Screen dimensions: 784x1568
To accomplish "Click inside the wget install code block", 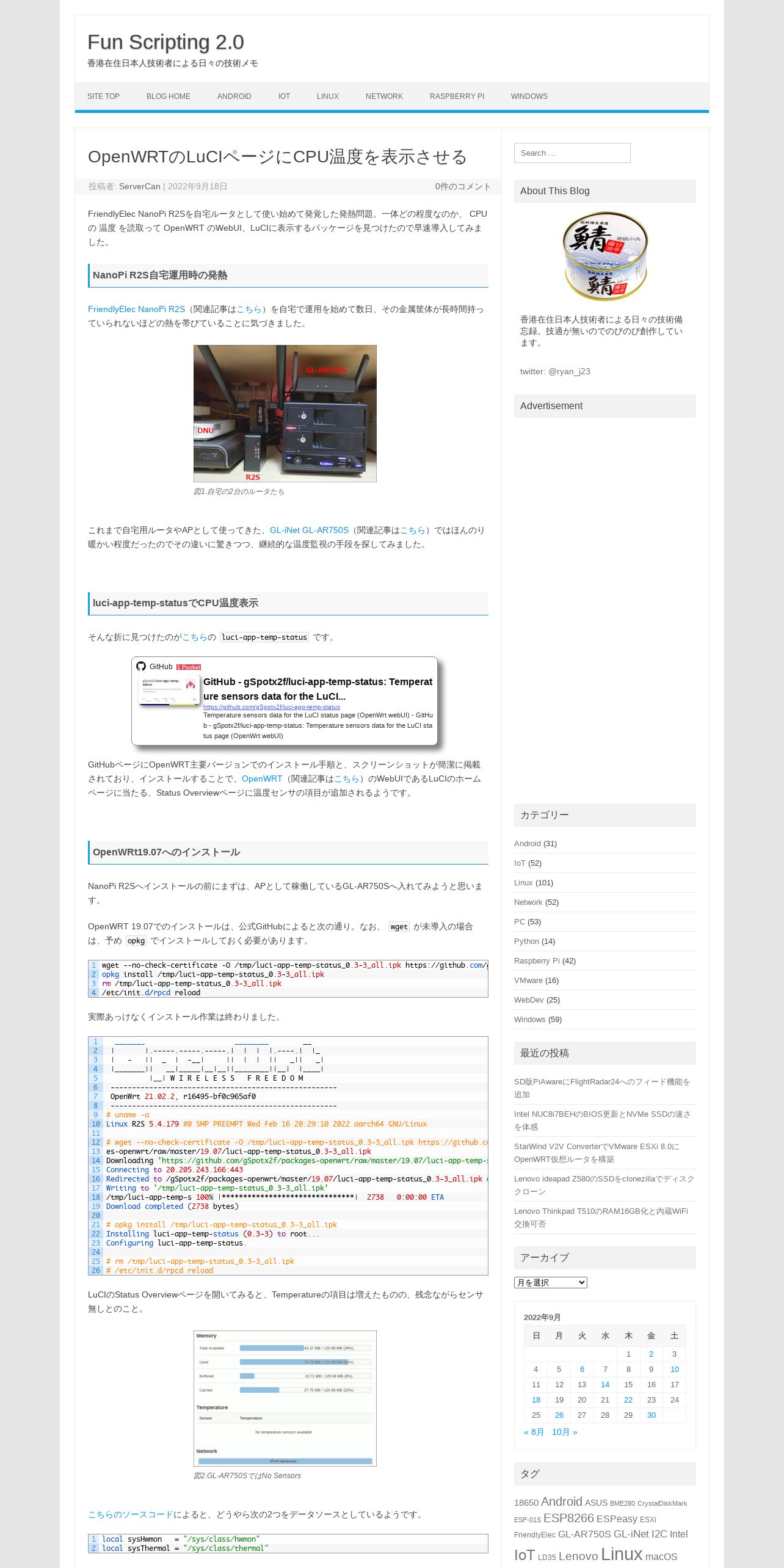I will click(x=288, y=979).
